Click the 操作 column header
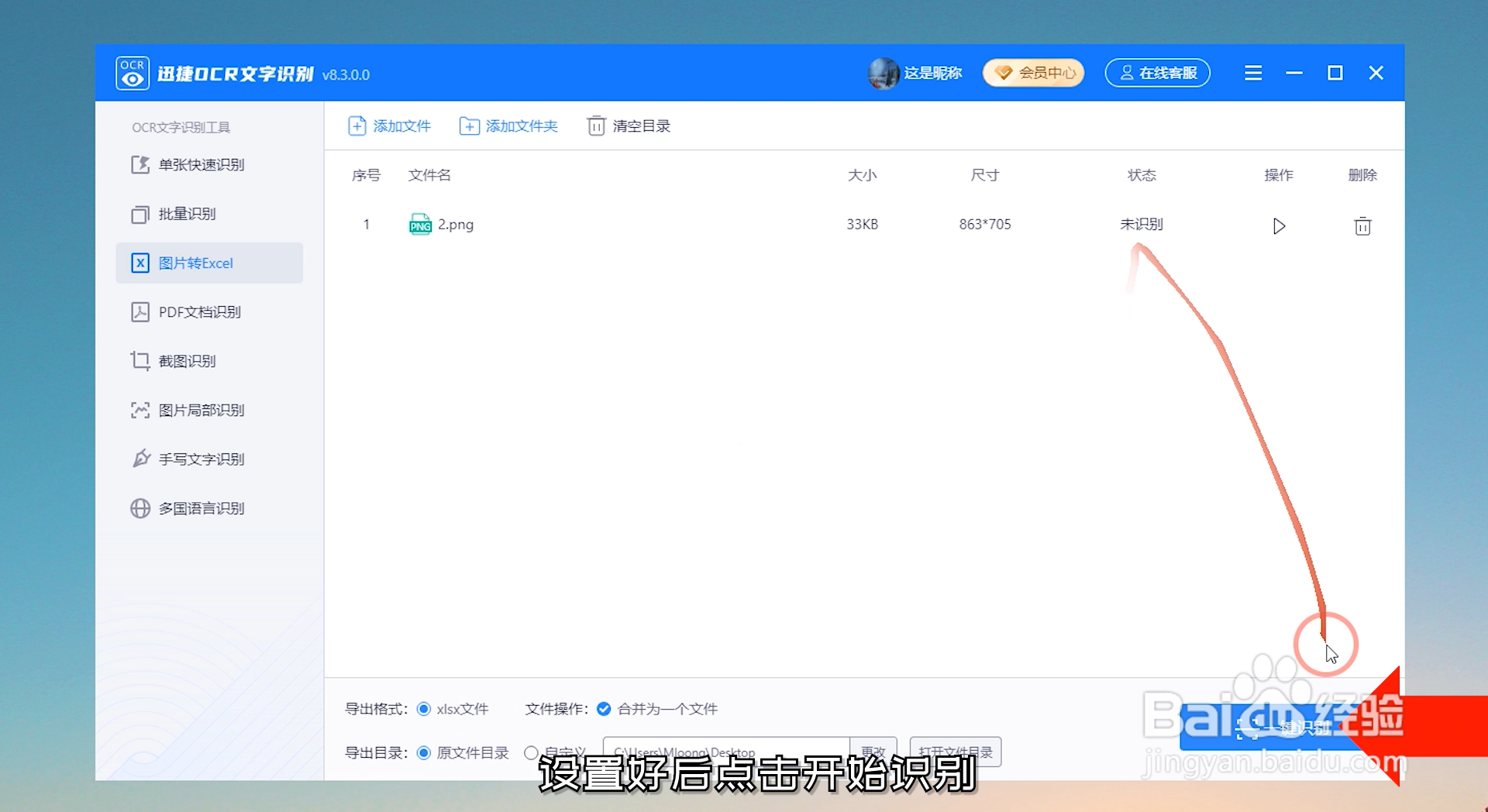 [x=1279, y=175]
